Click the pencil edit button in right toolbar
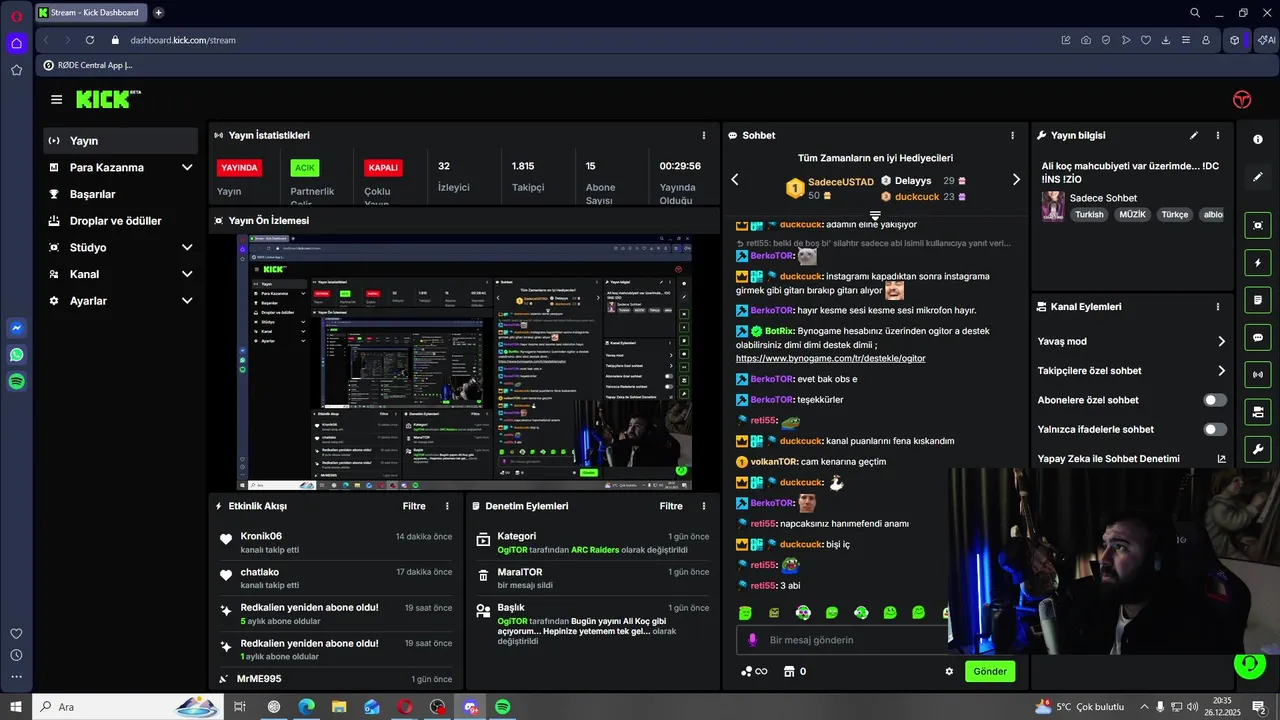The image size is (1280, 720). [x=1258, y=177]
